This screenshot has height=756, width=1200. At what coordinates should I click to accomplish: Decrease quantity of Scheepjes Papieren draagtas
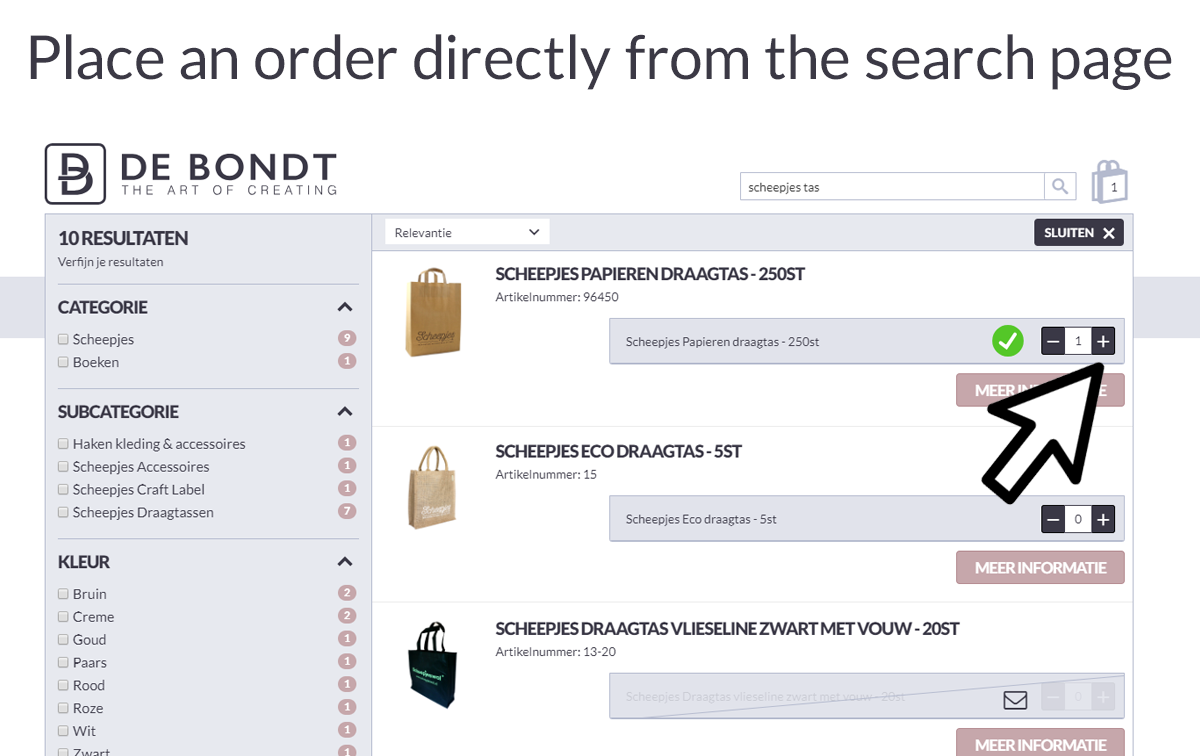[1053, 342]
